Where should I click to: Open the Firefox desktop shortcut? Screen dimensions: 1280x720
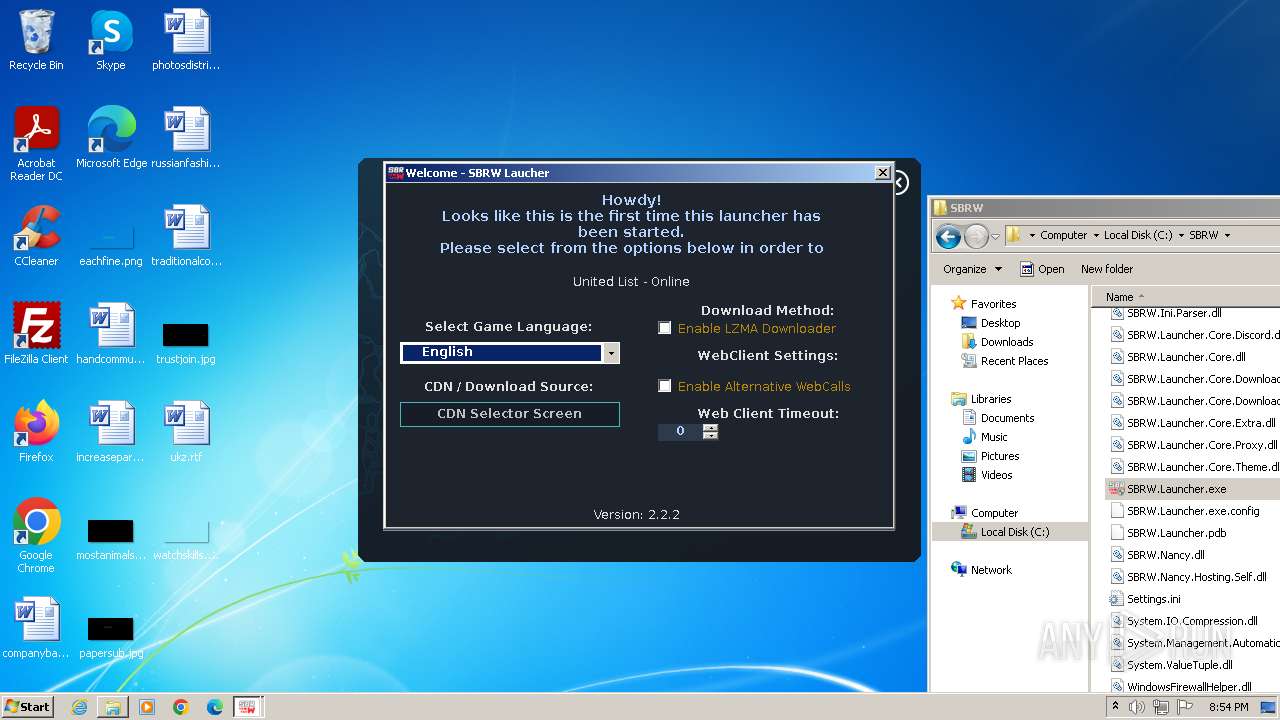tap(36, 431)
